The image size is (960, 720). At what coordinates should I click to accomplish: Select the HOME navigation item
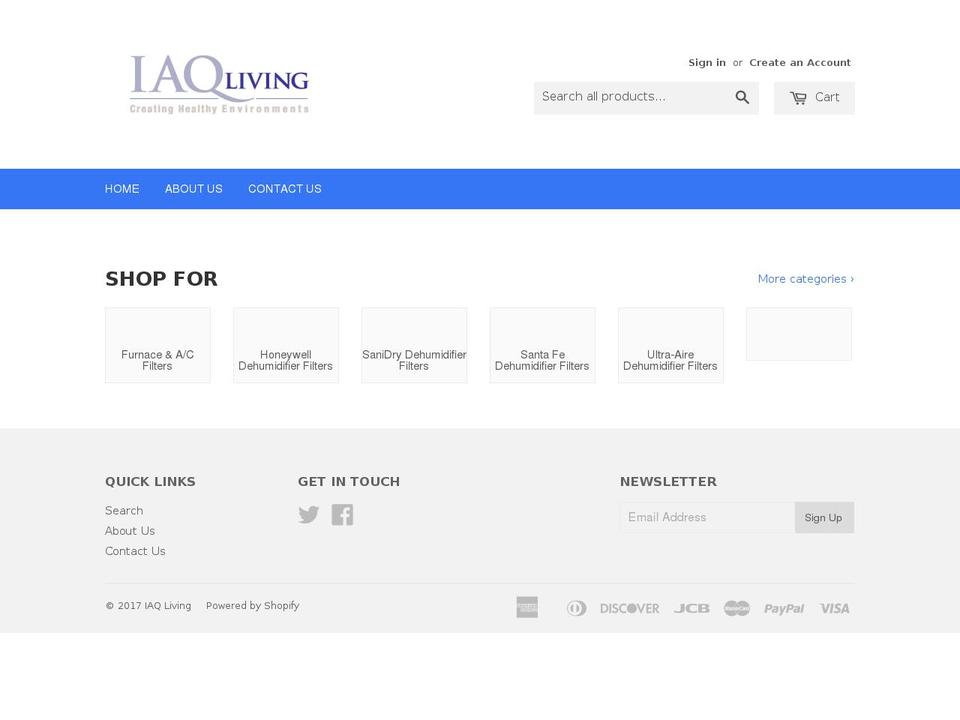pos(122,188)
